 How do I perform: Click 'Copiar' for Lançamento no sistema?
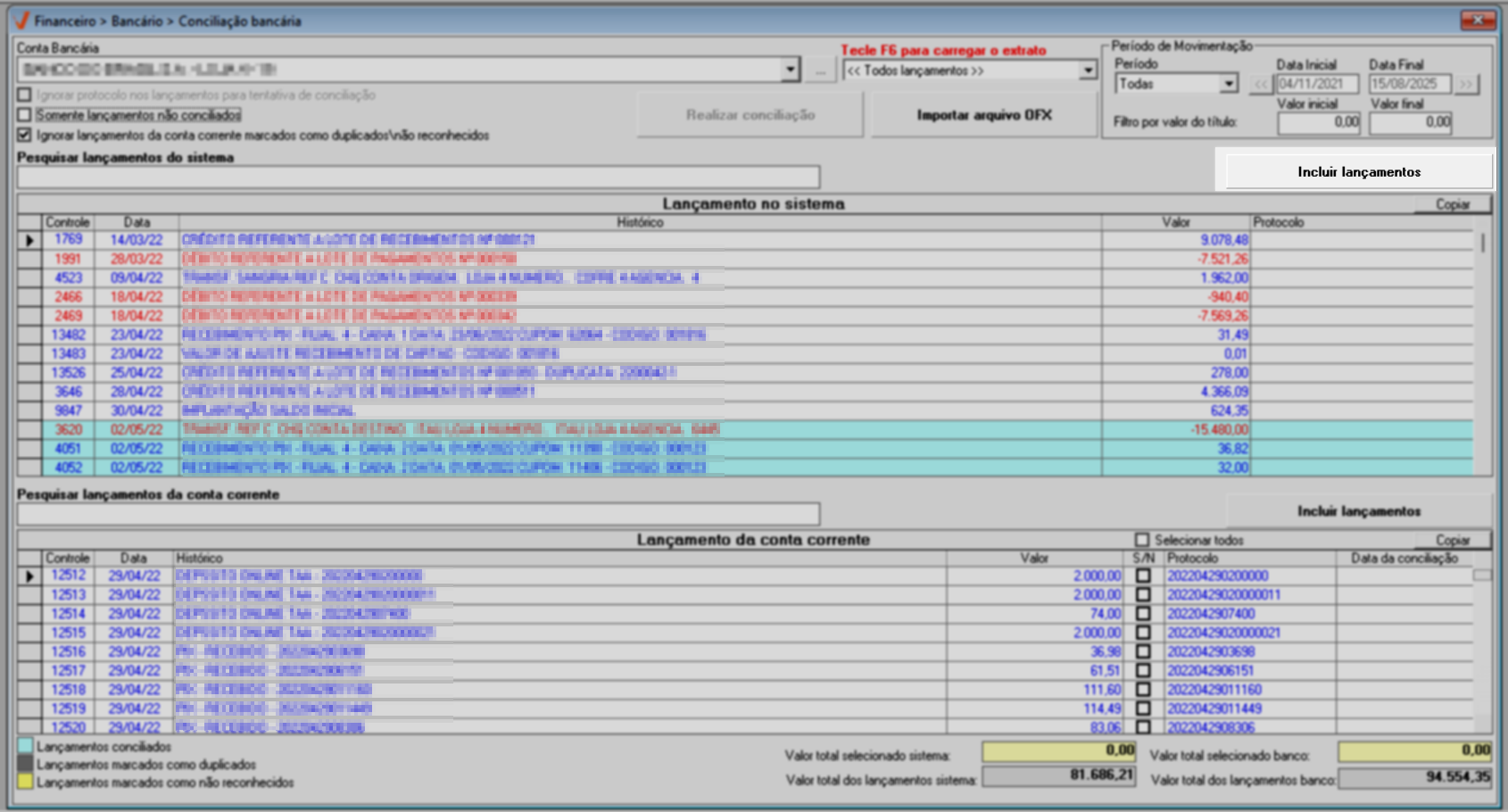pyautogui.click(x=1453, y=204)
